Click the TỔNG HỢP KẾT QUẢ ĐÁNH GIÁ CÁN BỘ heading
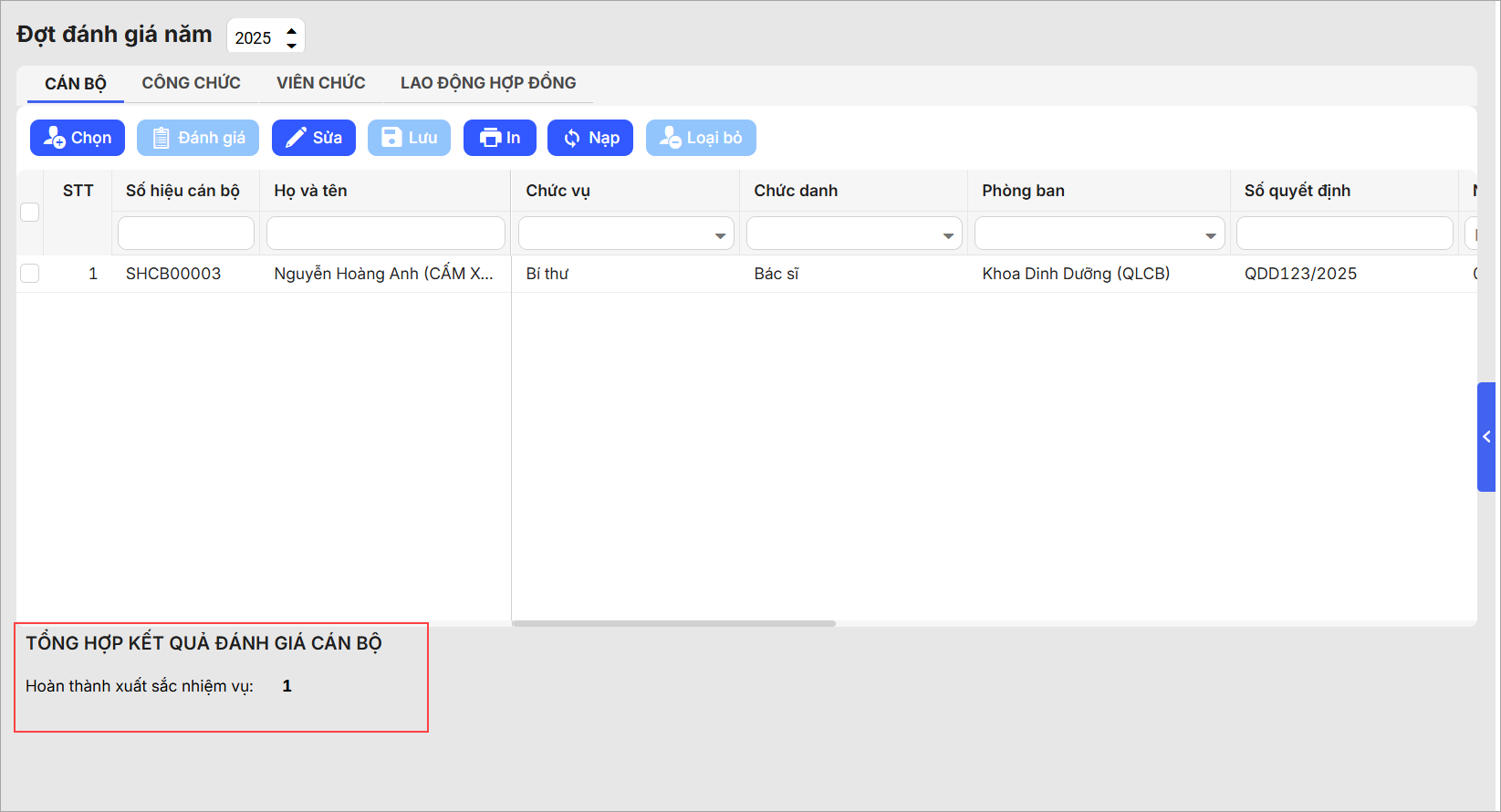This screenshot has width=1501, height=812. [203, 643]
